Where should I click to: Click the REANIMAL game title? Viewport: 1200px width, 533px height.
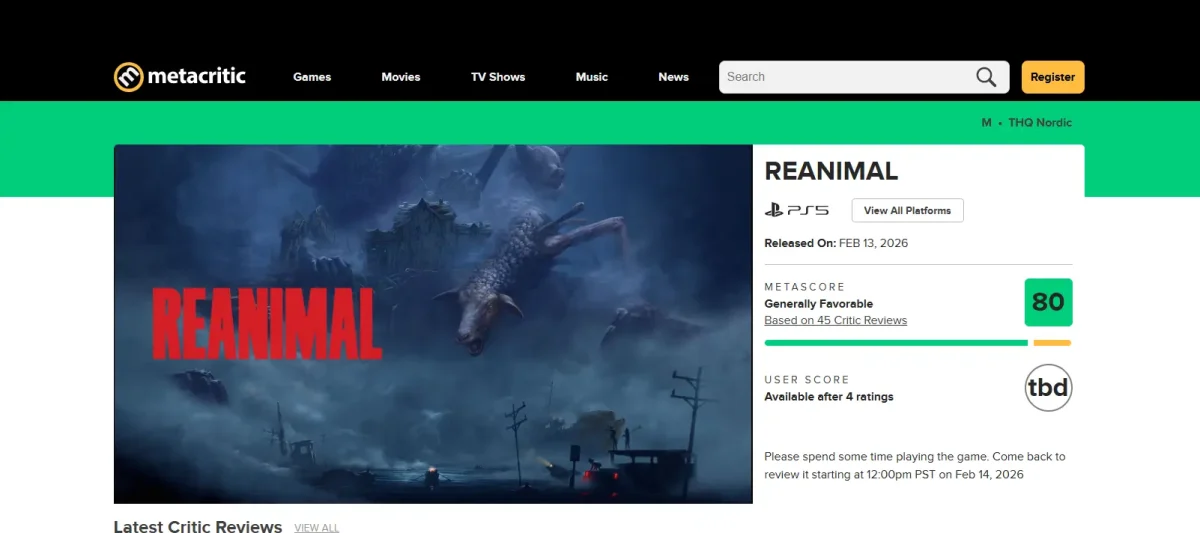[x=831, y=171]
